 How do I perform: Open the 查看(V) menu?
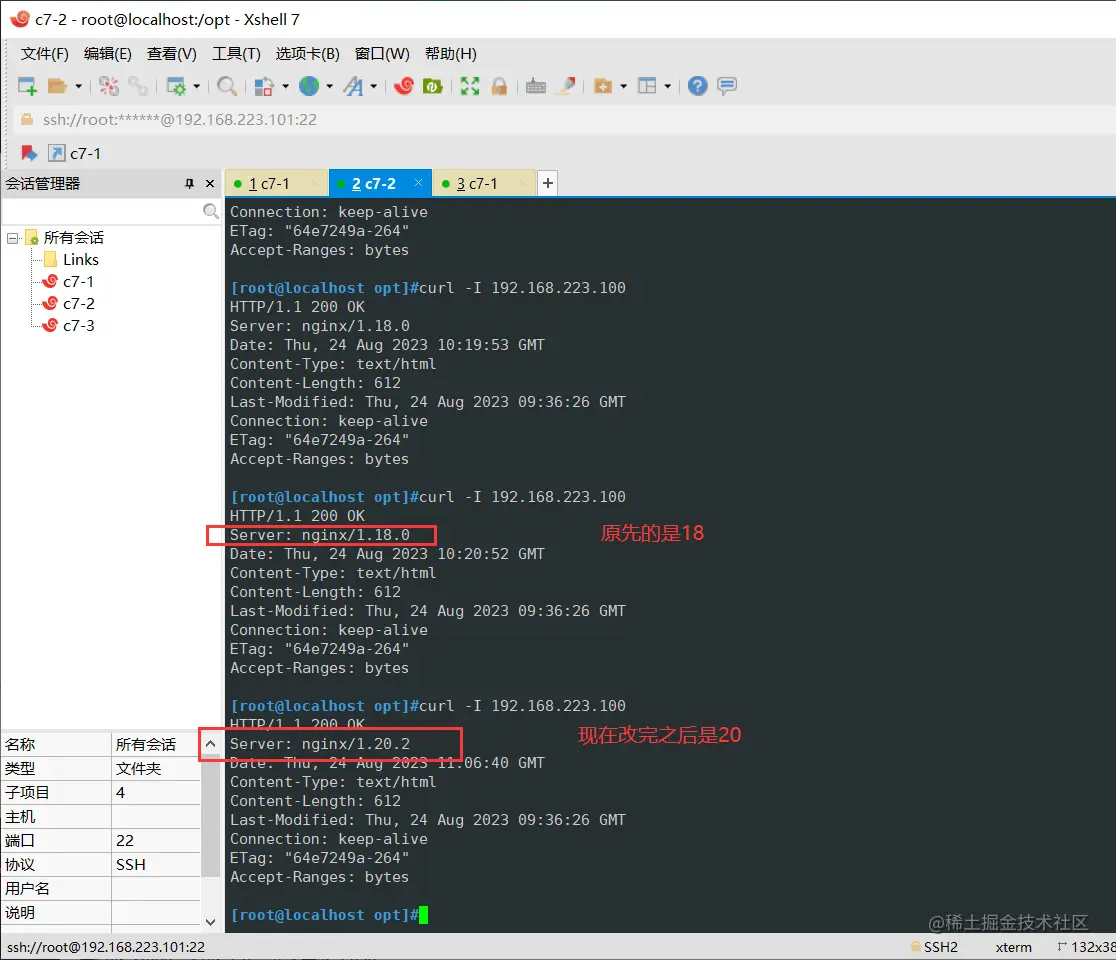(x=172, y=54)
